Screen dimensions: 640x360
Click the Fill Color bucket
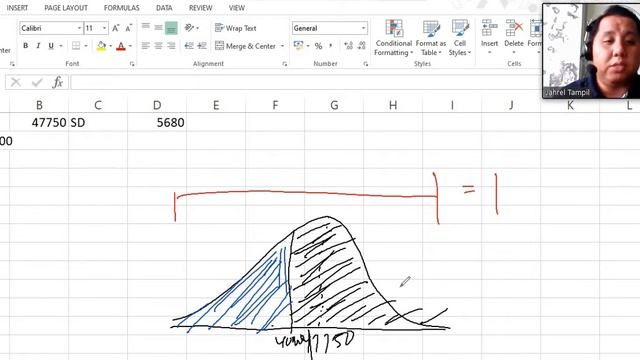click(x=101, y=46)
